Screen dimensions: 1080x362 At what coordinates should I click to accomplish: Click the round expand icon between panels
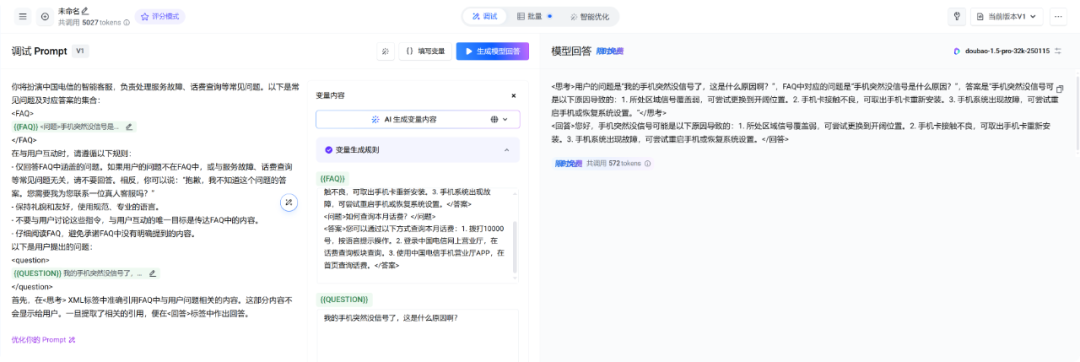pos(289,202)
